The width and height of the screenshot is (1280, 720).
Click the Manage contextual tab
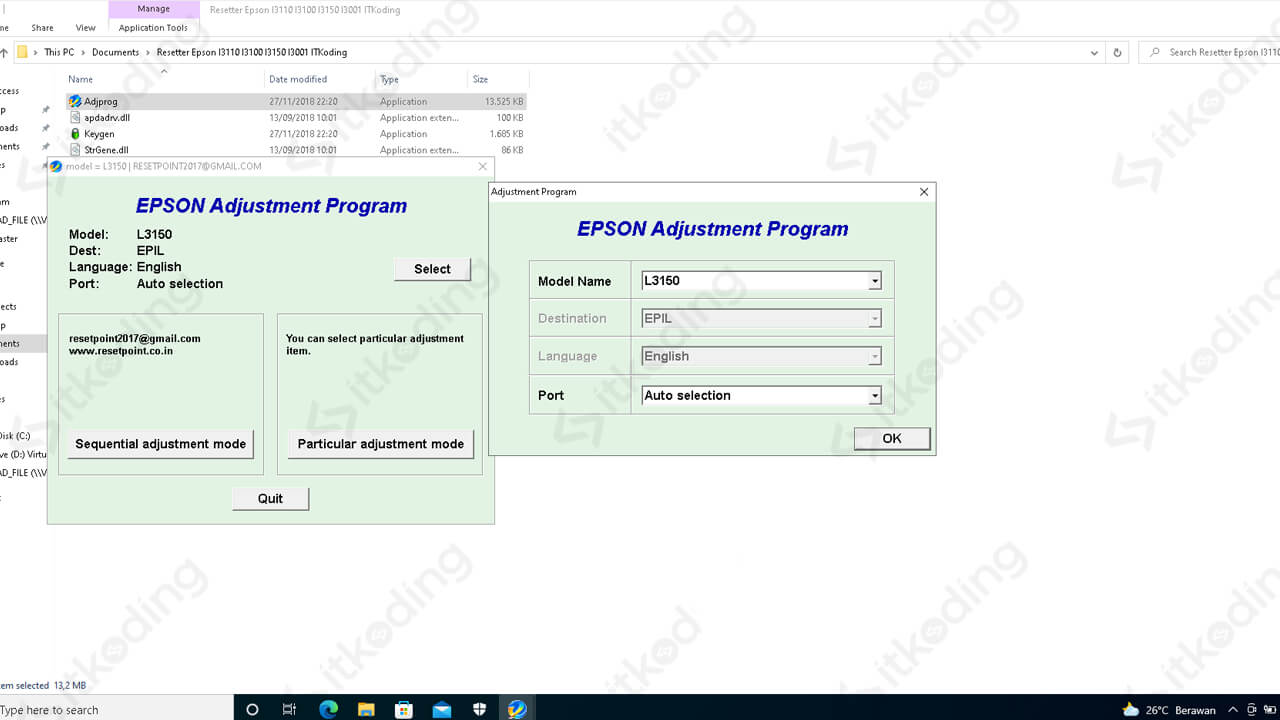coord(153,9)
